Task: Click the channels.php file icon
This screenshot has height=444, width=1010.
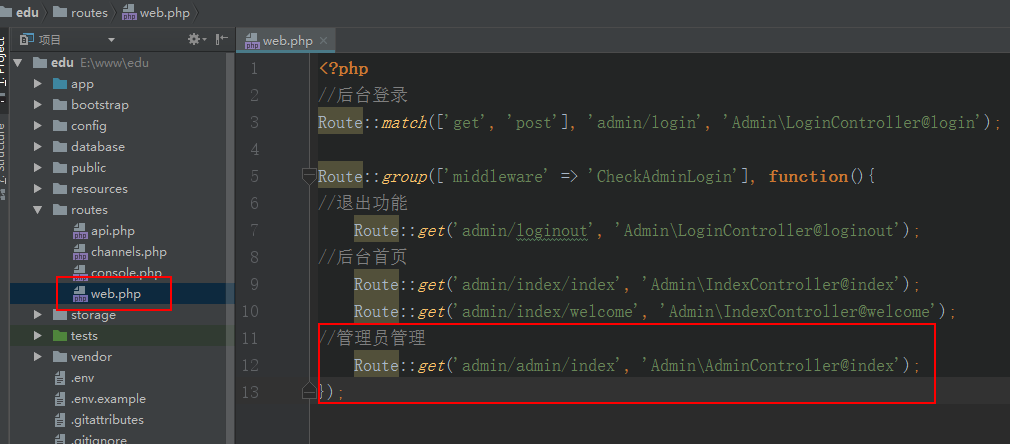Action: [x=80, y=252]
